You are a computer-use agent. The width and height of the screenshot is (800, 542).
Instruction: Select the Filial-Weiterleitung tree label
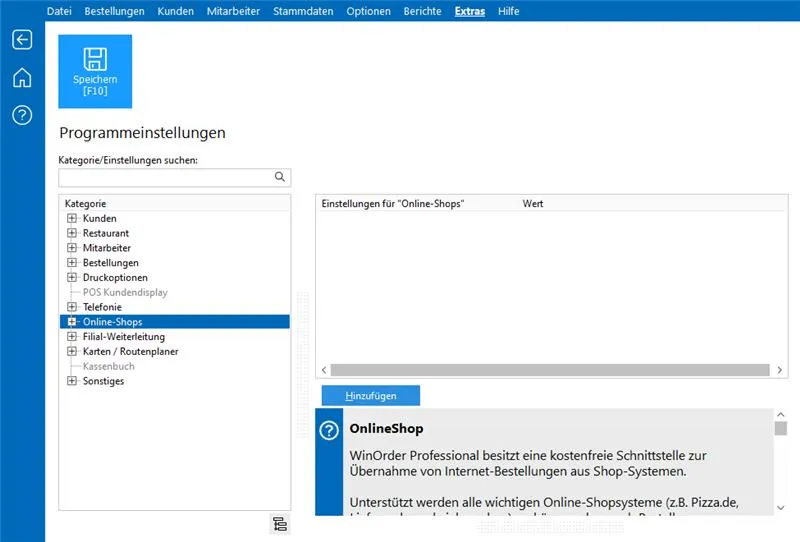point(124,337)
